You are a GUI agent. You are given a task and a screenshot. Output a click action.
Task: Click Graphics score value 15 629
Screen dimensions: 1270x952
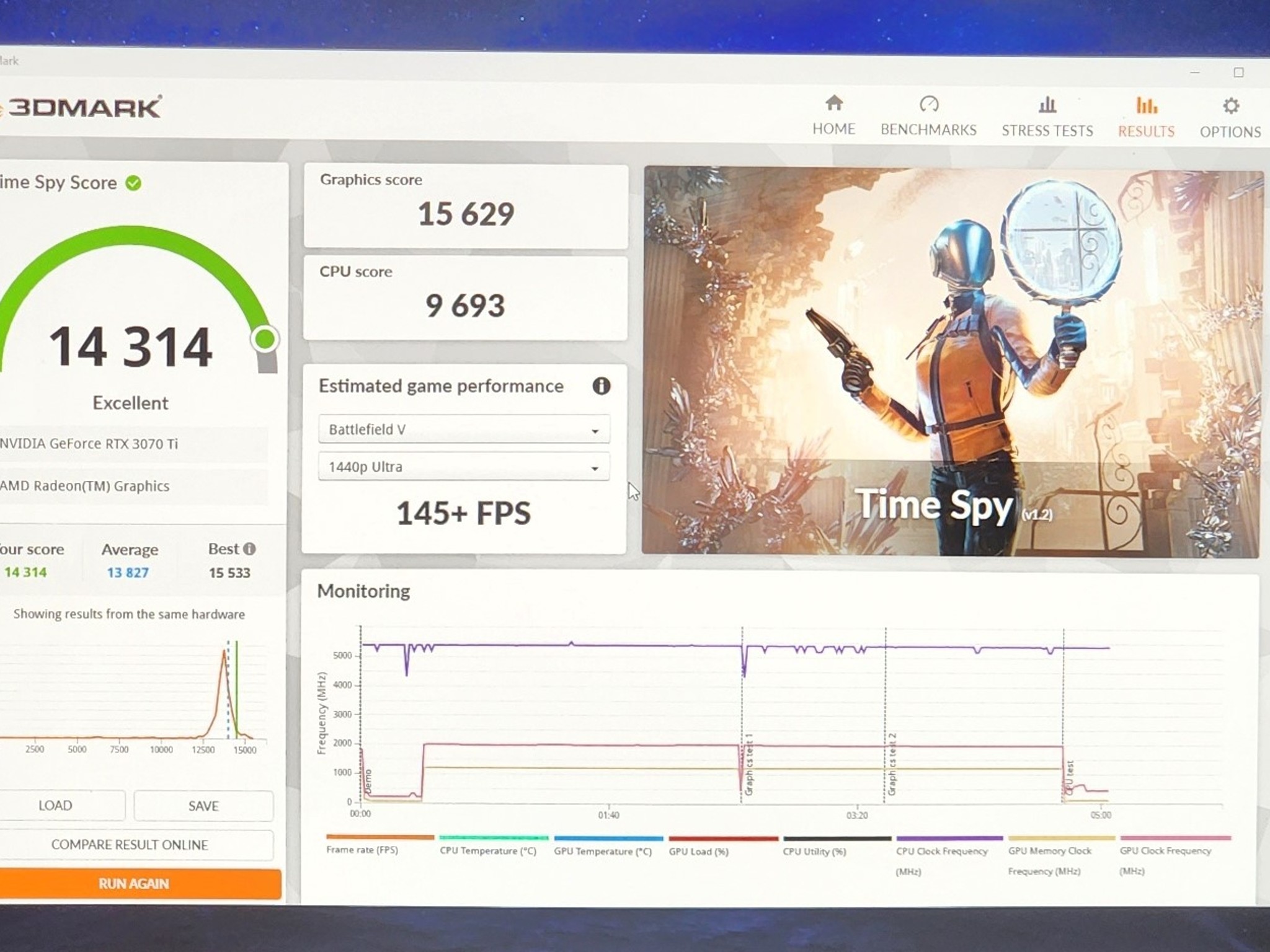coord(466,214)
